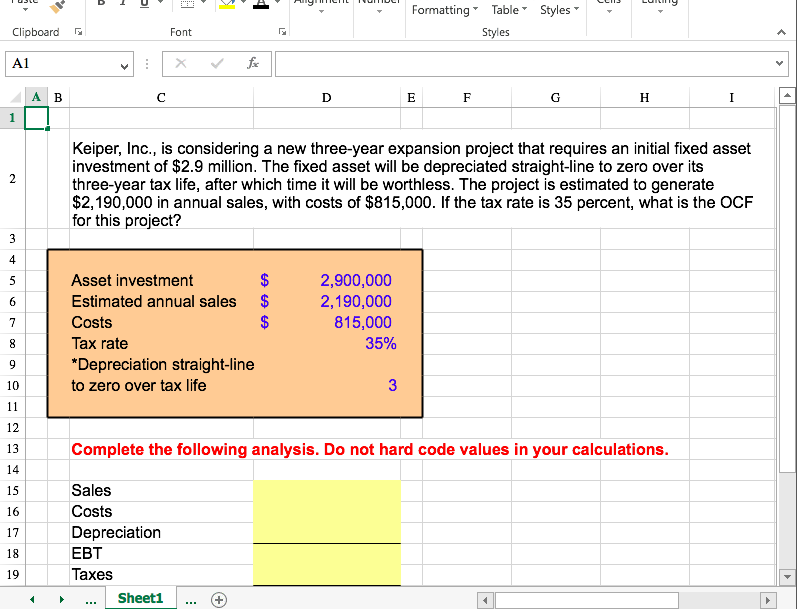This screenshot has height=609, width=797.
Task: Open the Font settings dialog launcher
Action: (x=283, y=32)
